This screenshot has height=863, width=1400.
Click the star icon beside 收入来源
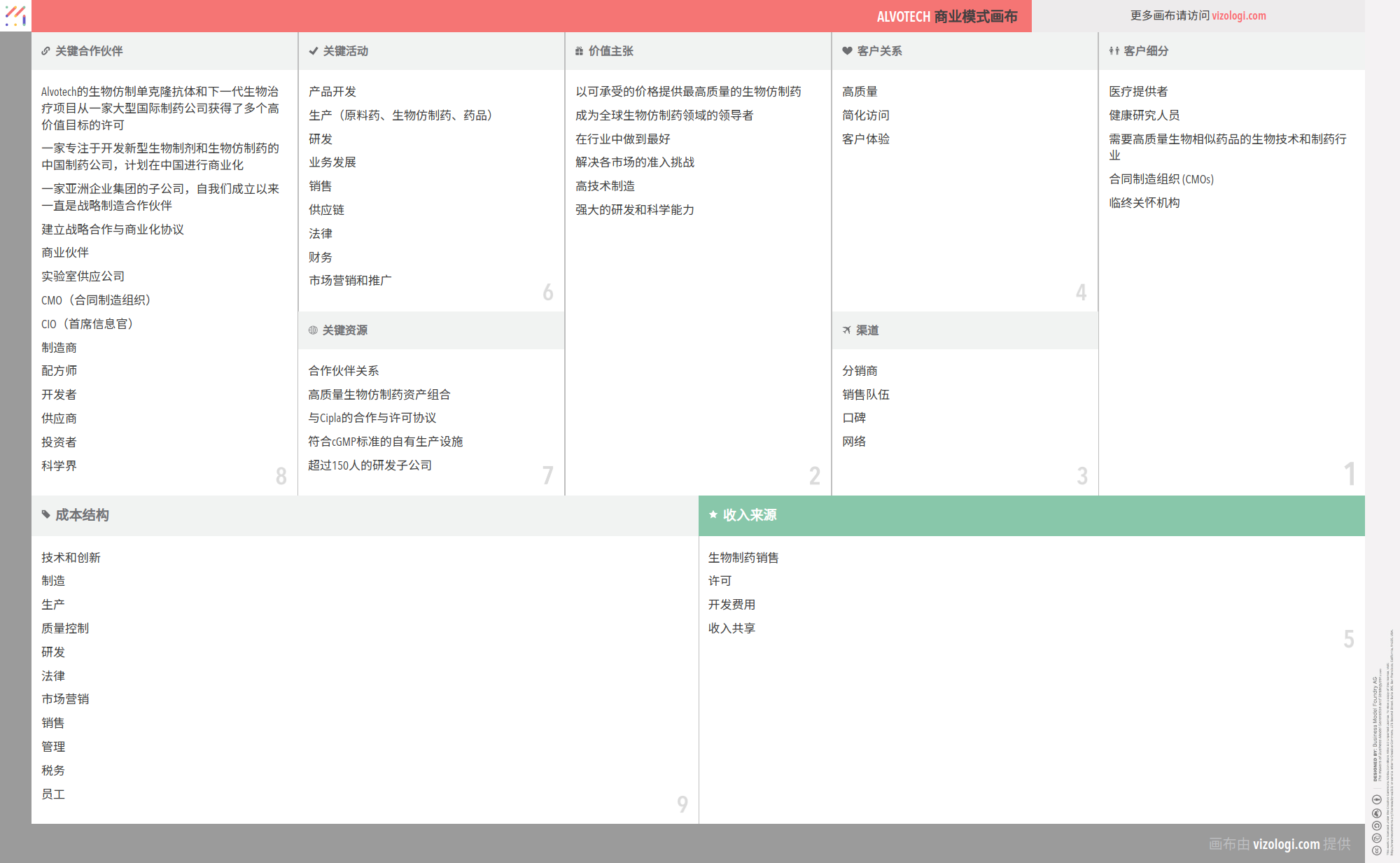pos(714,514)
